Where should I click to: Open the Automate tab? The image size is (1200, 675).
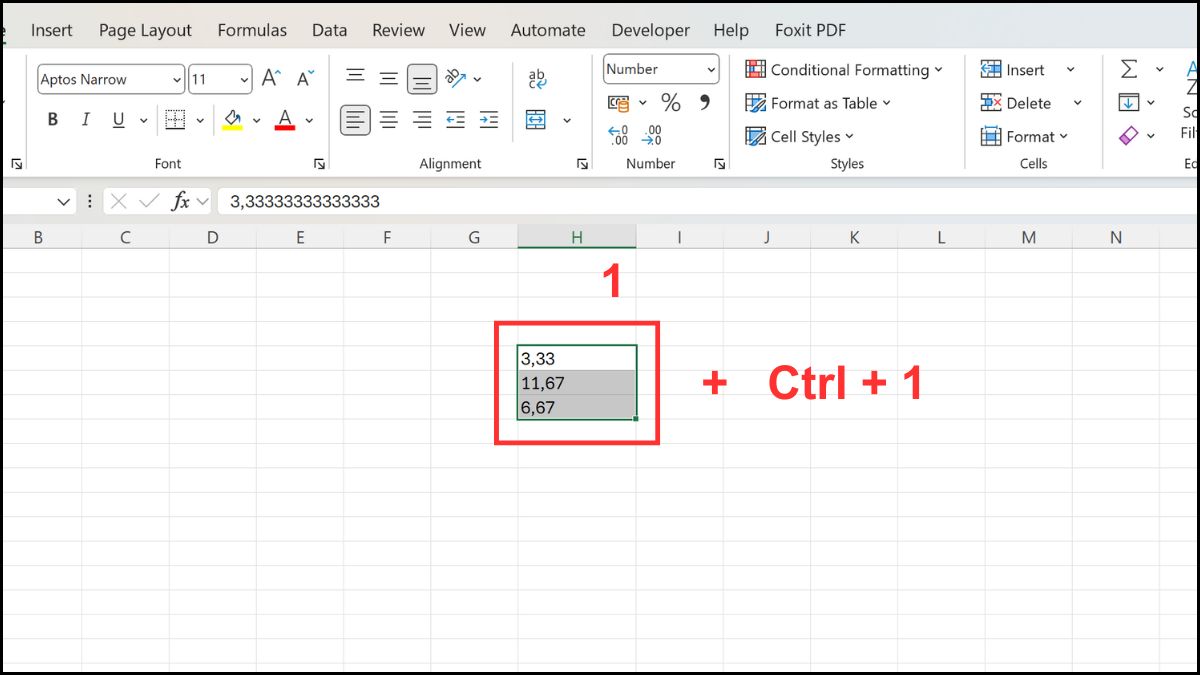(548, 30)
